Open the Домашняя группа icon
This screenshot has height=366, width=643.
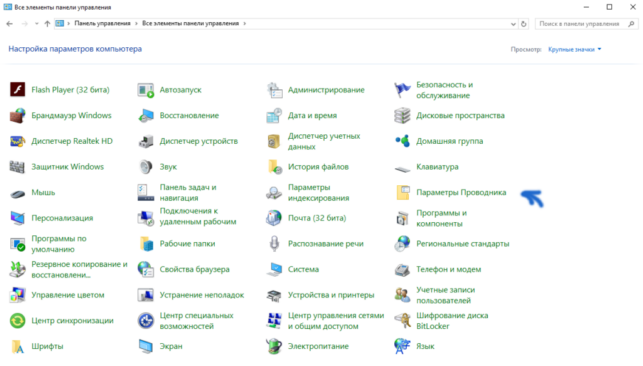pos(402,141)
